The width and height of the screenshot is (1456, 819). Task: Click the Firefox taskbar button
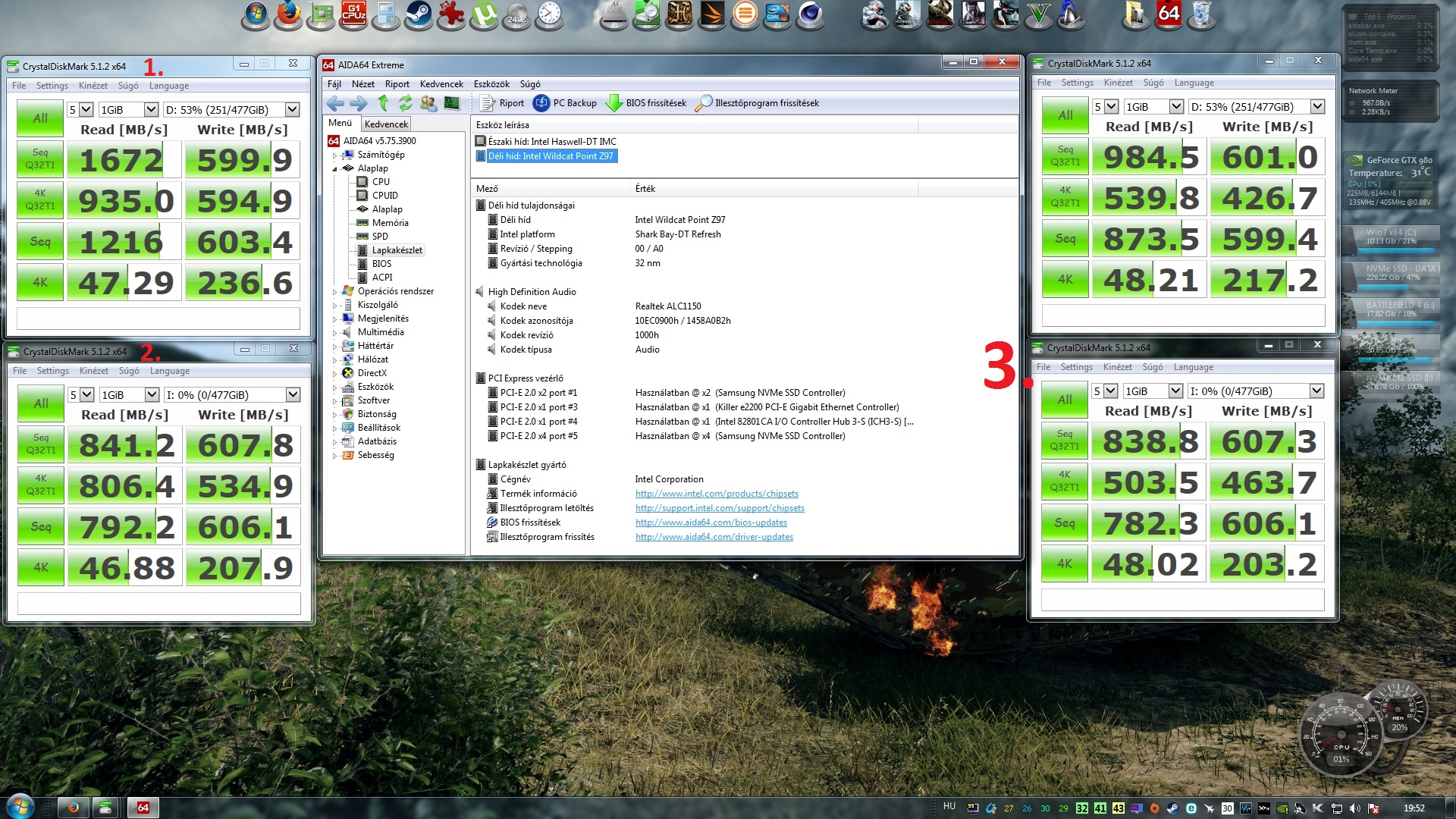pos(73,808)
